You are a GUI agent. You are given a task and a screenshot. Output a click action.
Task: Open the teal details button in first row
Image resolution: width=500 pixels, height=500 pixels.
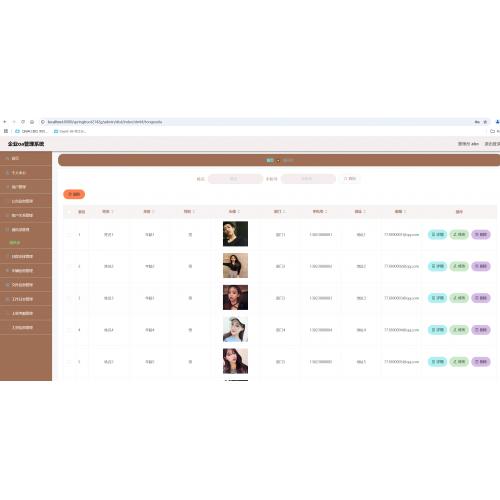(437, 235)
